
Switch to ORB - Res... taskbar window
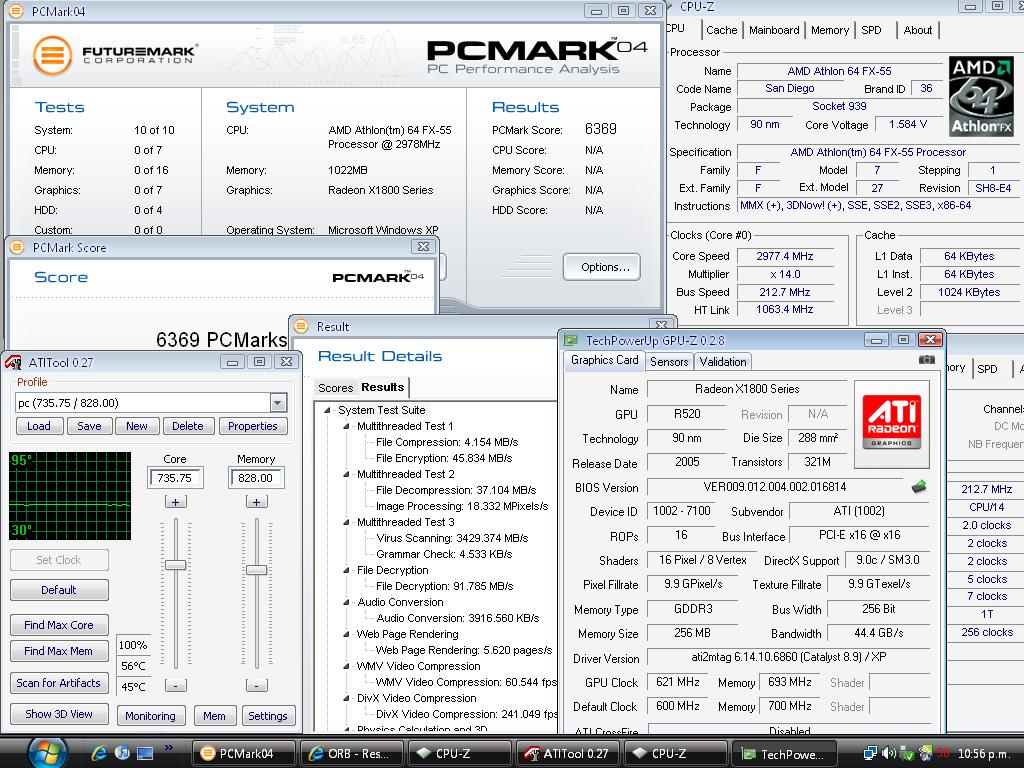[x=352, y=754]
